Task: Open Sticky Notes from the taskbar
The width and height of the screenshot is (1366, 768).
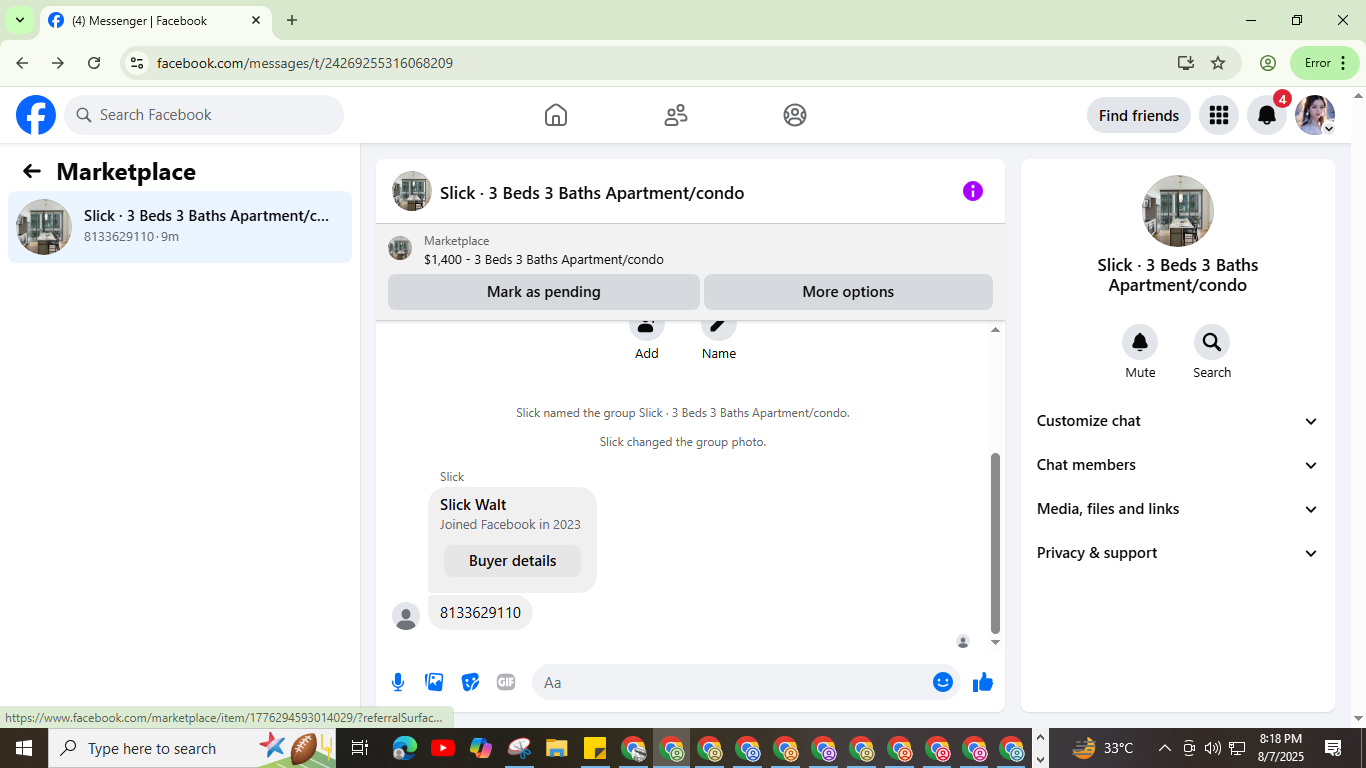Action: pyautogui.click(x=594, y=748)
